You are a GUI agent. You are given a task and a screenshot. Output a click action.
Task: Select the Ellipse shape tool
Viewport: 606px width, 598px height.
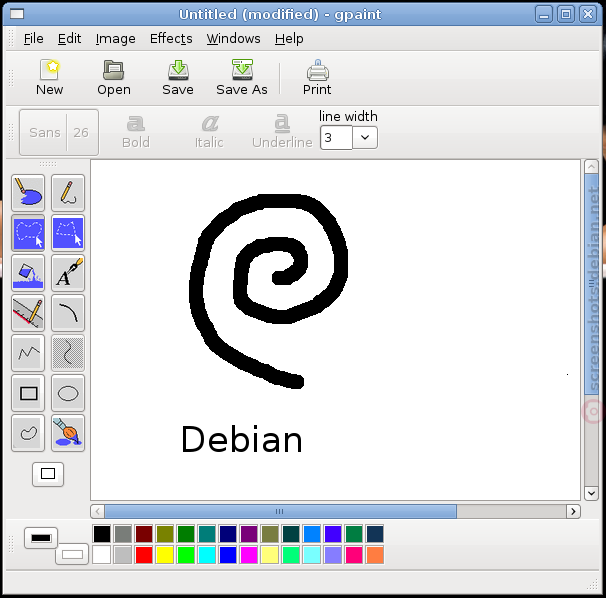68,393
